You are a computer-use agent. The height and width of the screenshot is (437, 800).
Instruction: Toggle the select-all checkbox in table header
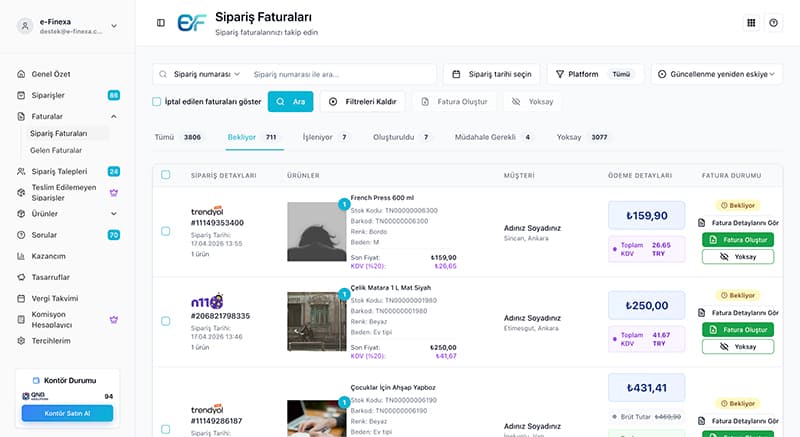click(x=166, y=175)
